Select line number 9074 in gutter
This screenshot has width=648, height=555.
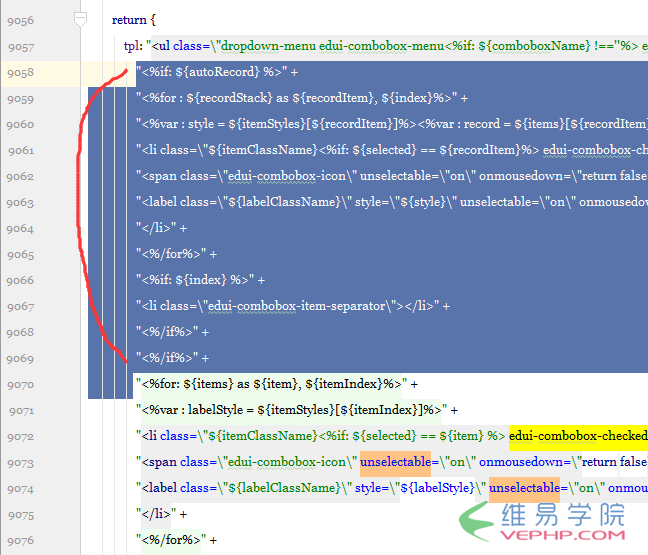(x=21, y=489)
